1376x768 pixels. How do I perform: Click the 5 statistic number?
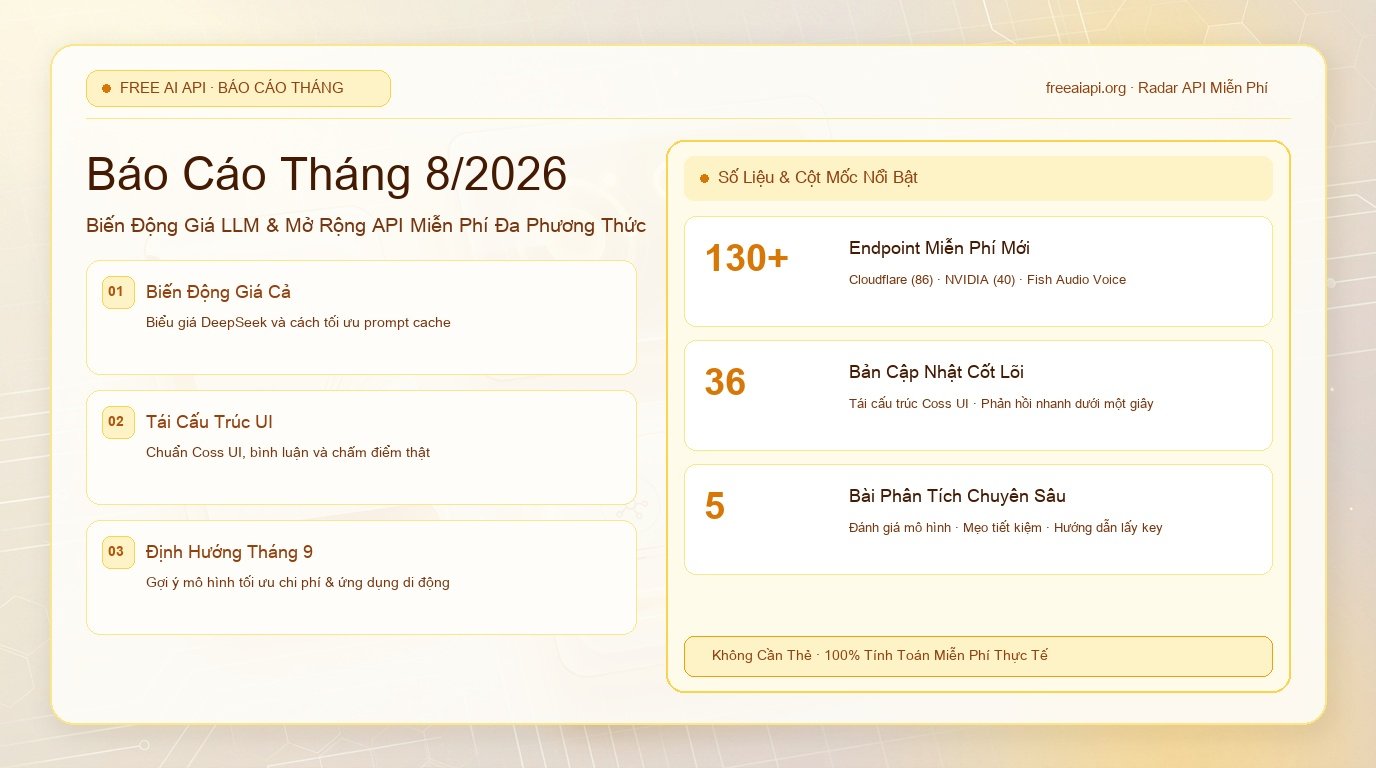[714, 507]
